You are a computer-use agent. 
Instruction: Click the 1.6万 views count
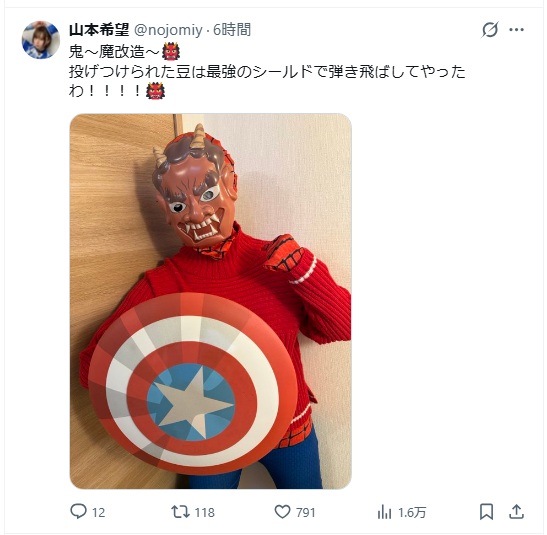click(412, 512)
